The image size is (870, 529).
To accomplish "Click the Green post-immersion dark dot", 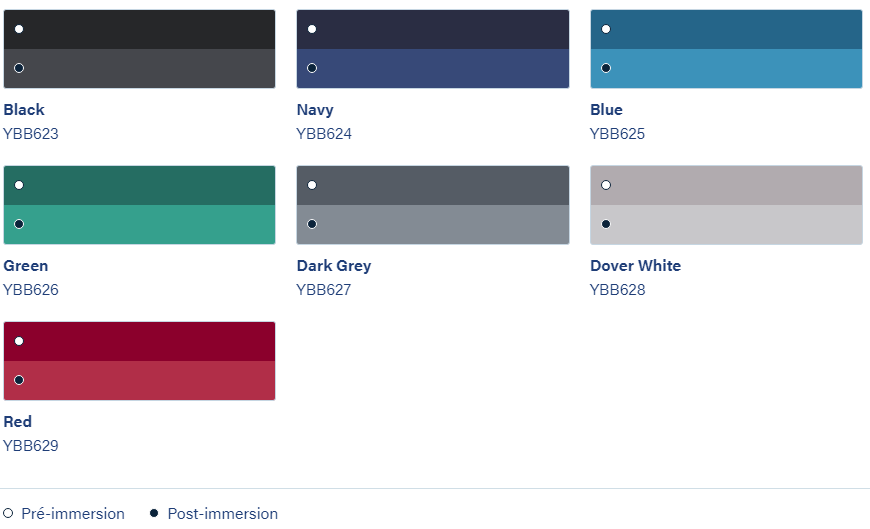I will pos(19,224).
